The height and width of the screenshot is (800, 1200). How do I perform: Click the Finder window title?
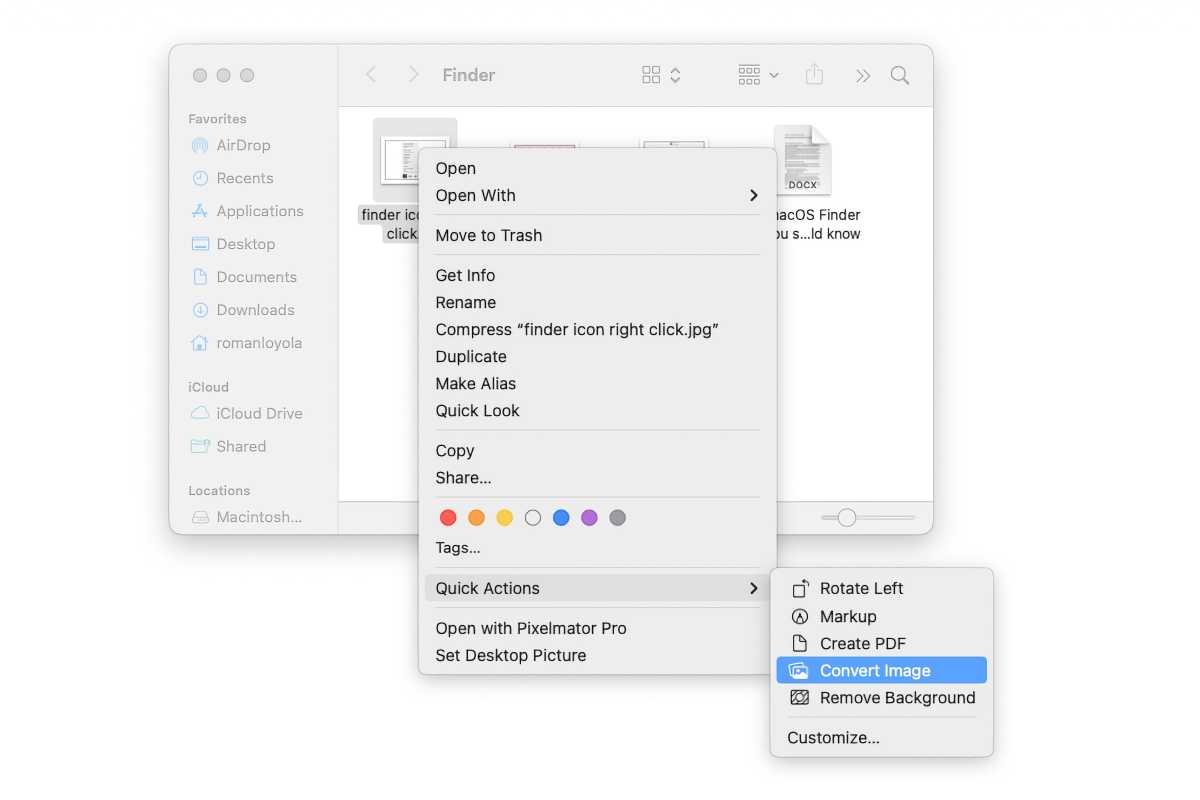pos(469,75)
